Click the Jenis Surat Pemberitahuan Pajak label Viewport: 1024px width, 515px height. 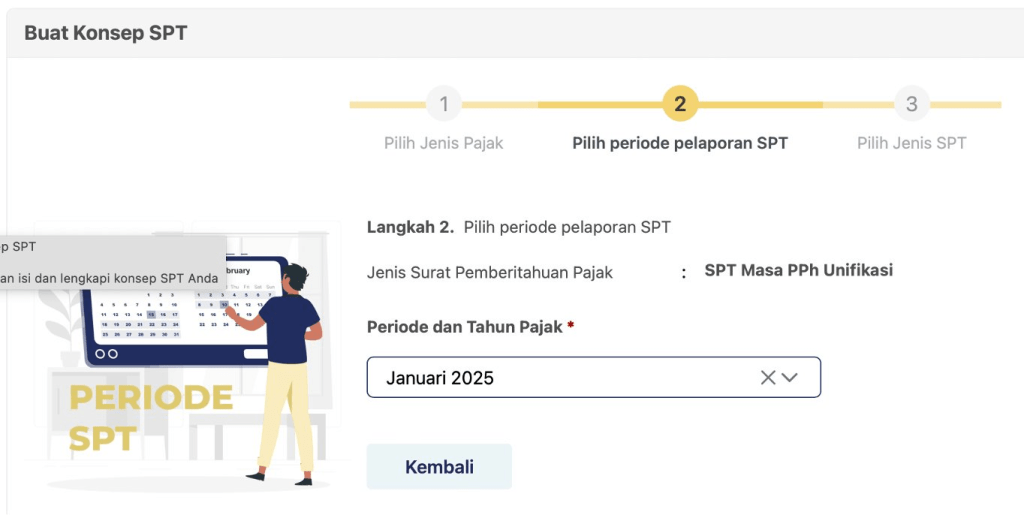(490, 272)
